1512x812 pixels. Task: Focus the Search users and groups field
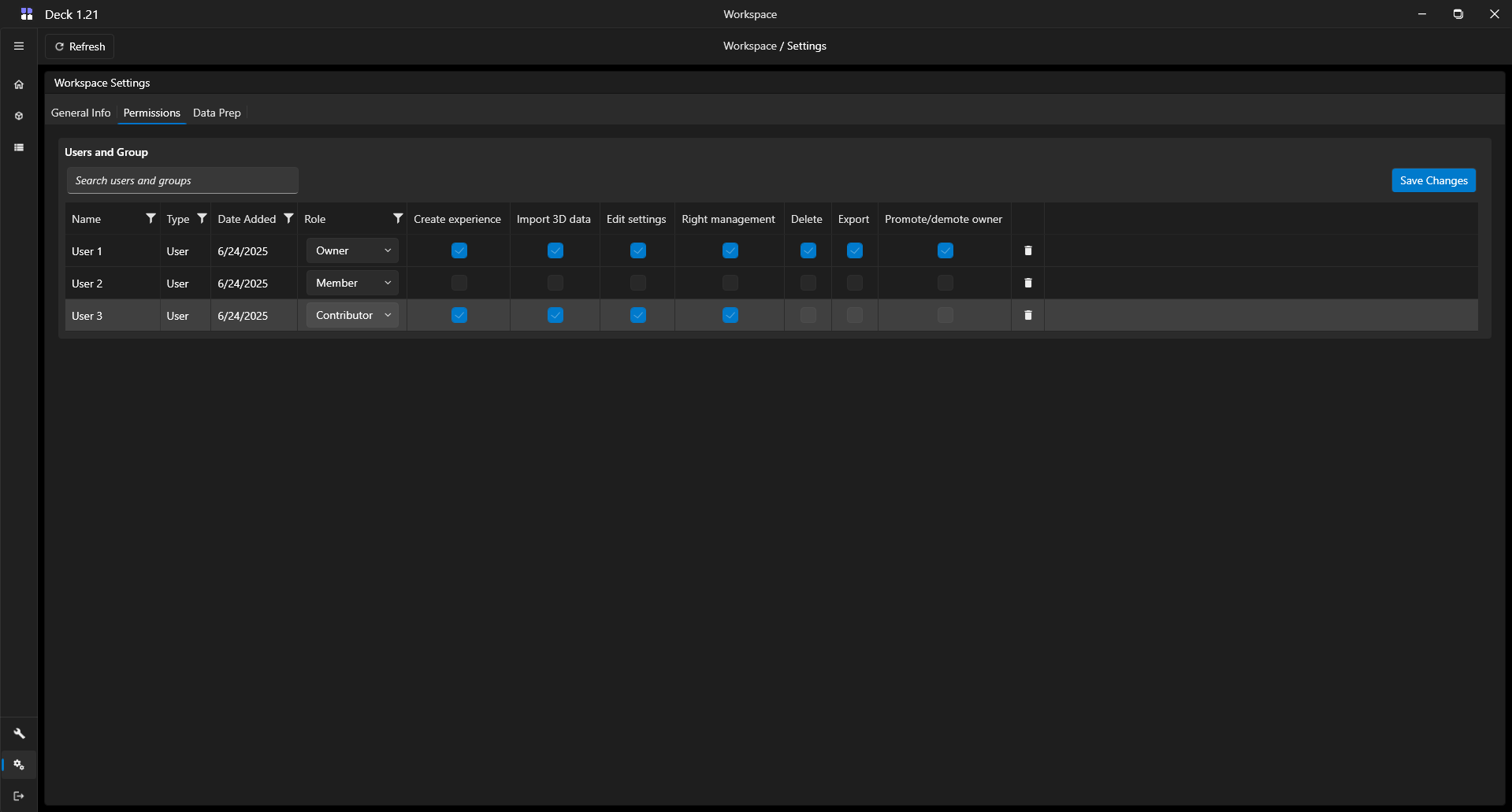click(182, 180)
